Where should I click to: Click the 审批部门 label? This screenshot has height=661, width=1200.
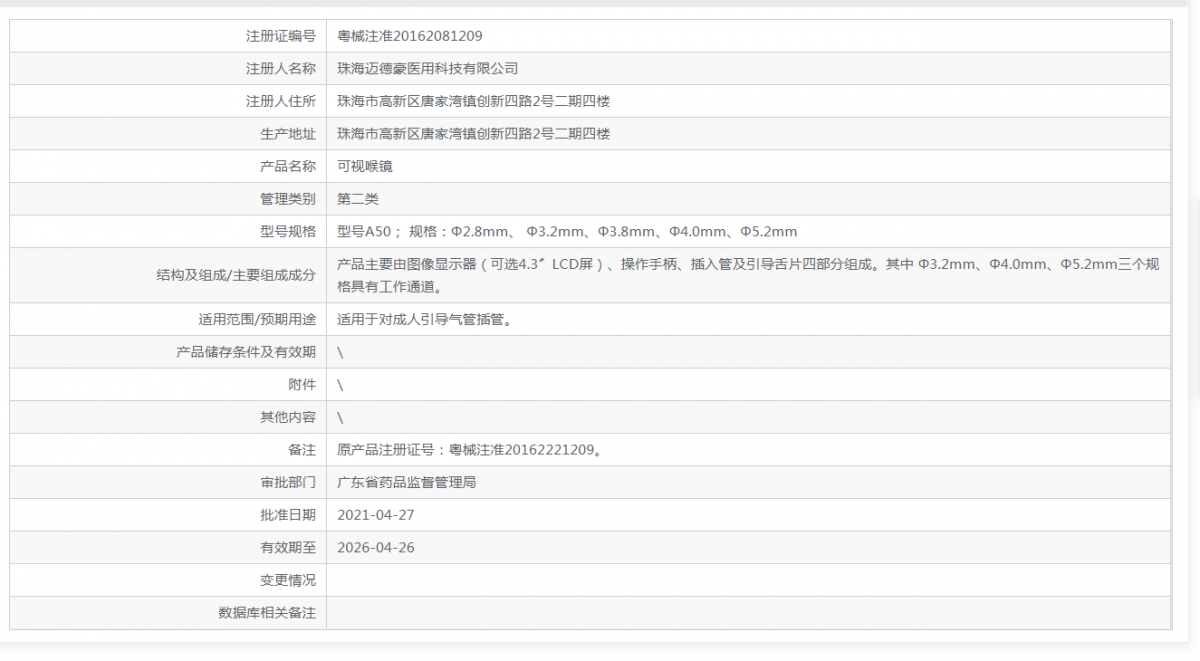pyautogui.click(x=288, y=483)
